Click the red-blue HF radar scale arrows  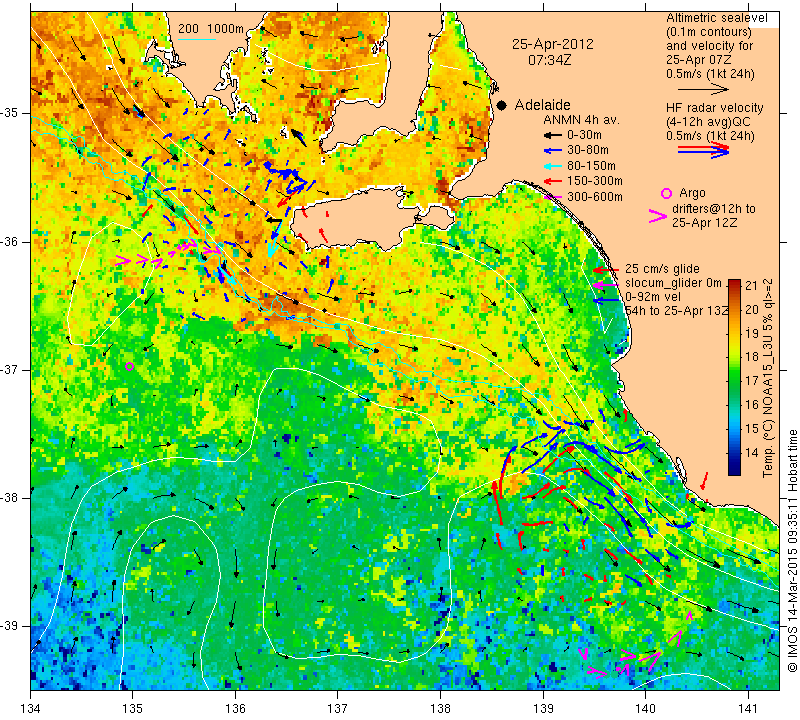point(704,150)
